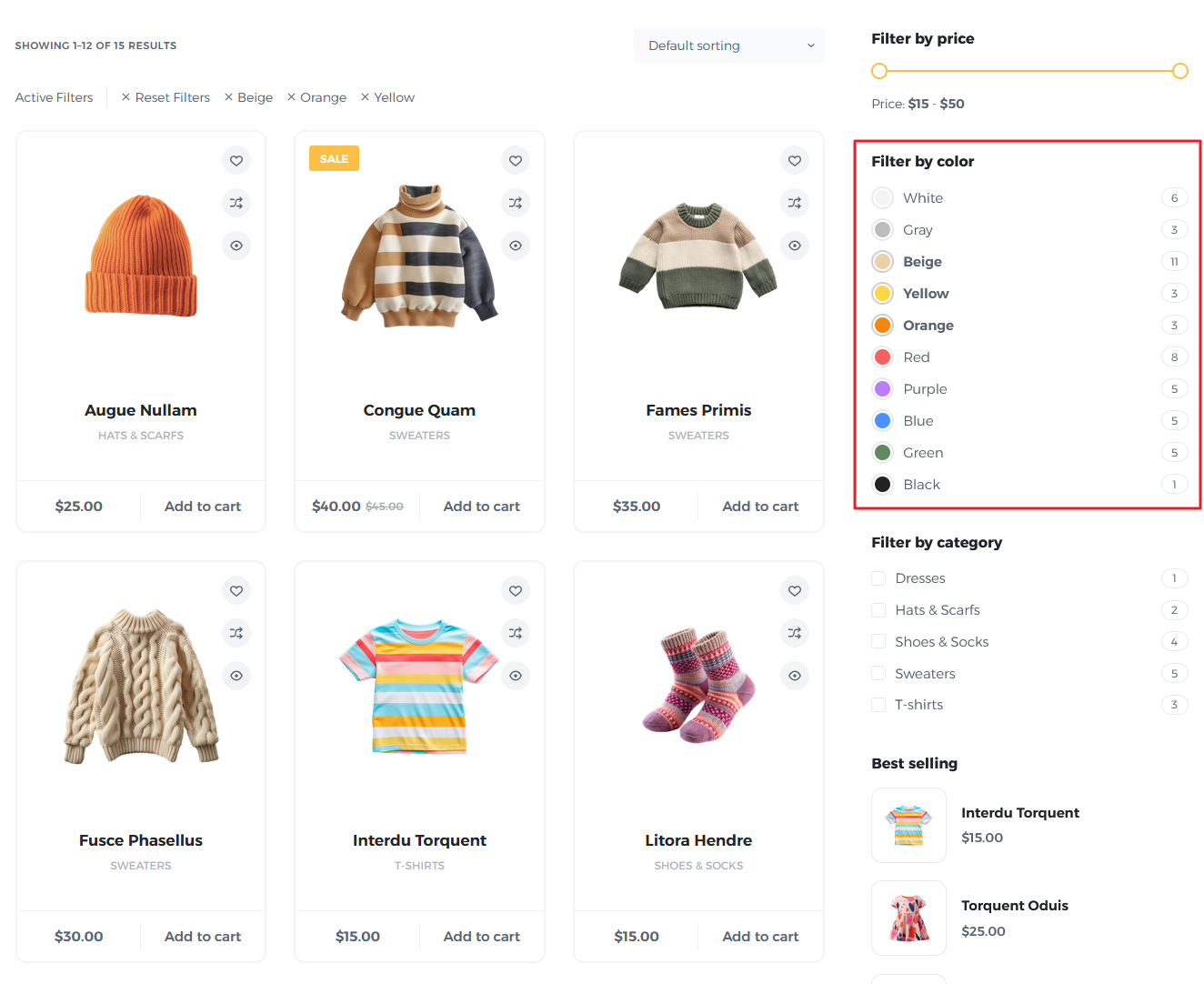Check the Shoes & Socks checkbox
The width and height of the screenshot is (1204, 984).
(878, 641)
